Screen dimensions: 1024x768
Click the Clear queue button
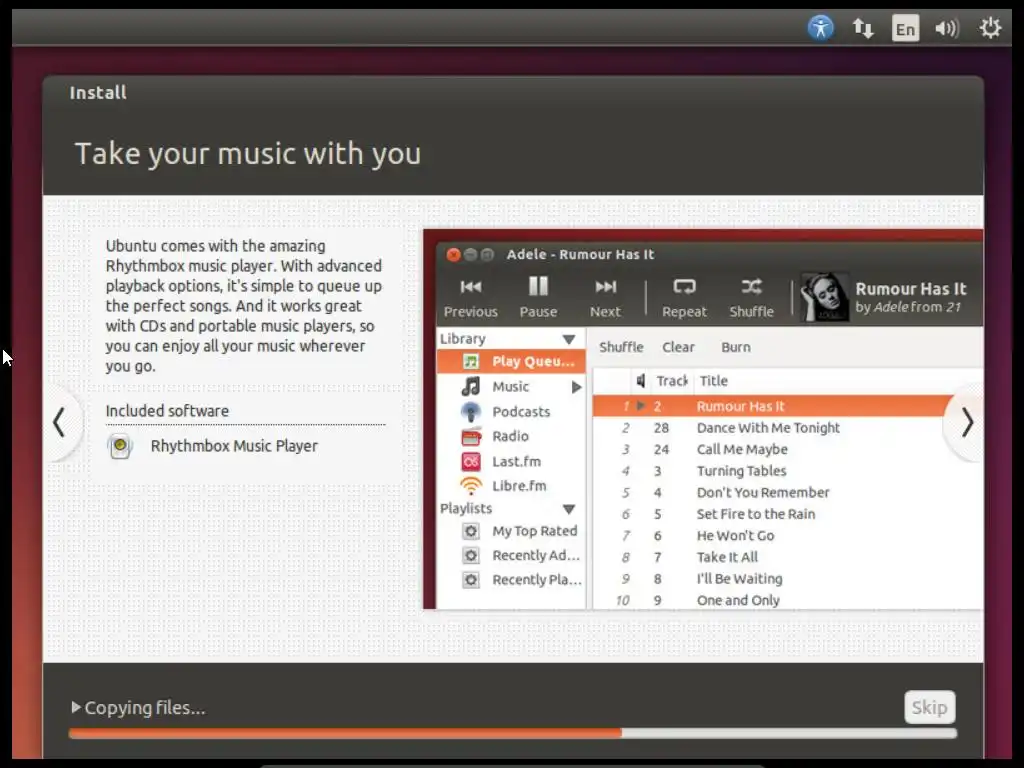678,347
